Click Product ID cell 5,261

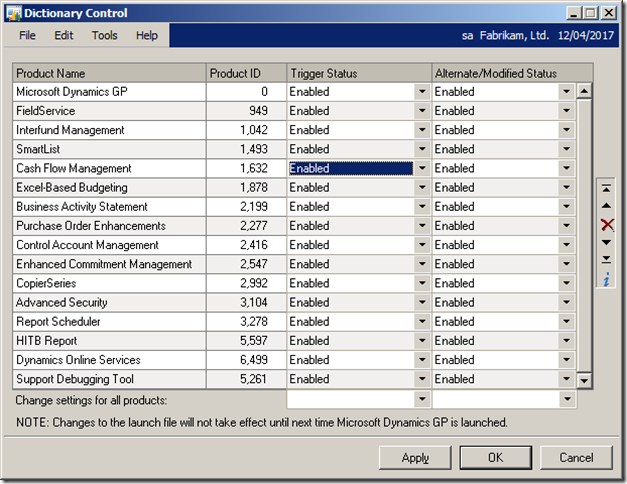click(x=246, y=379)
